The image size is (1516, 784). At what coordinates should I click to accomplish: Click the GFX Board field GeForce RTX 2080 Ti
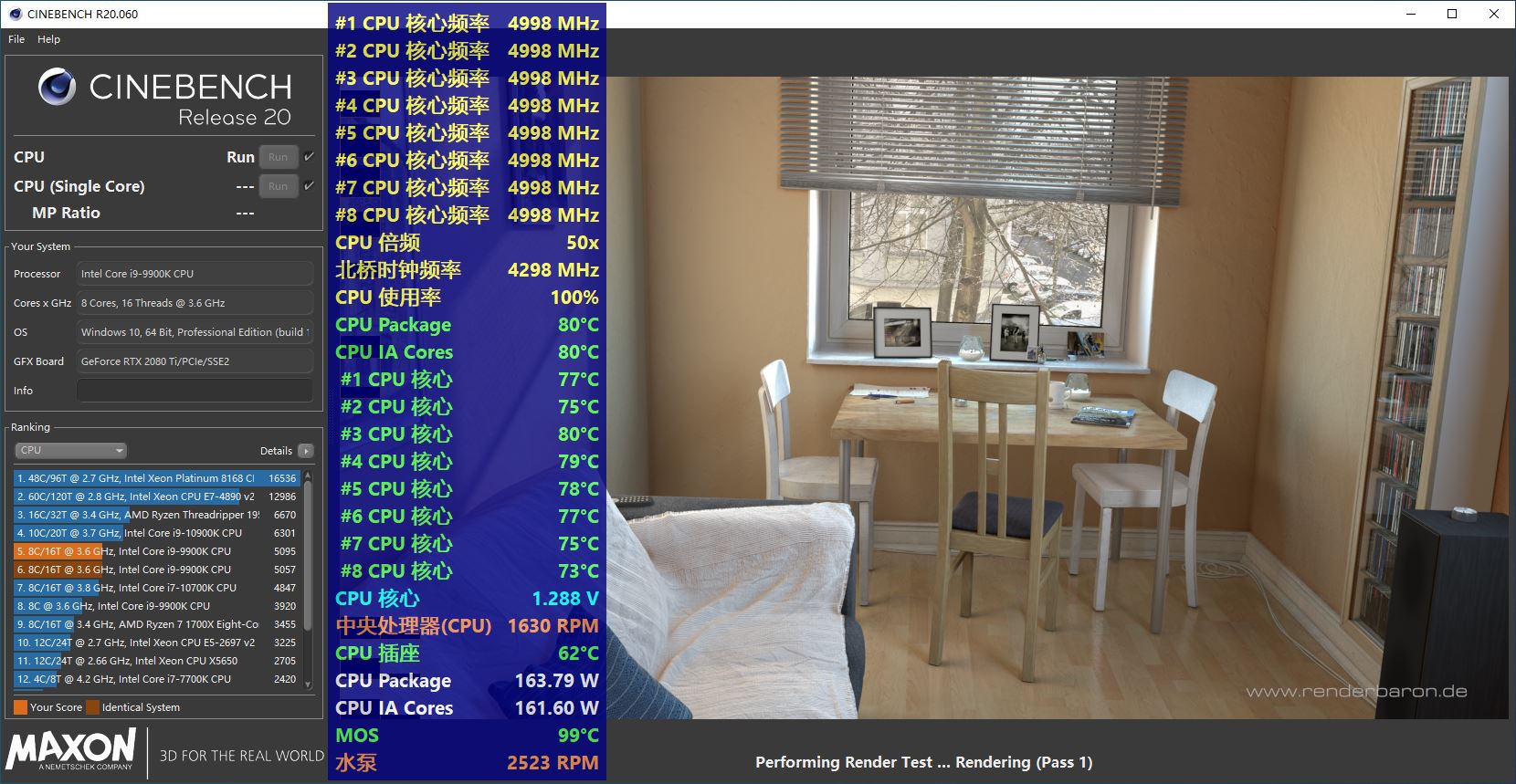coord(195,361)
